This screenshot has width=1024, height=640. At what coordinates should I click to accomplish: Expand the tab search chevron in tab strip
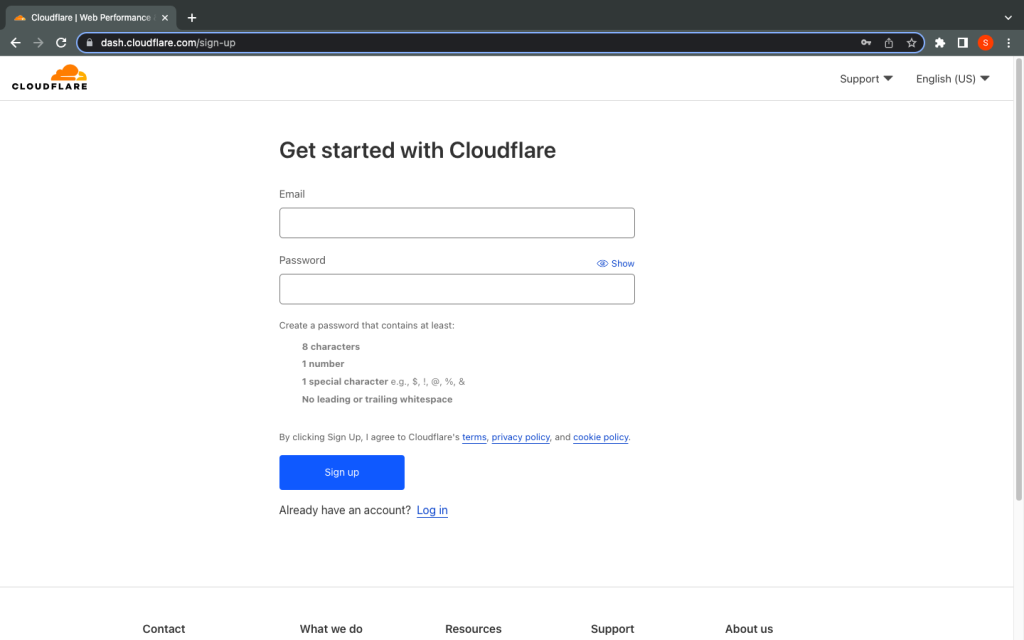pos(1007,17)
